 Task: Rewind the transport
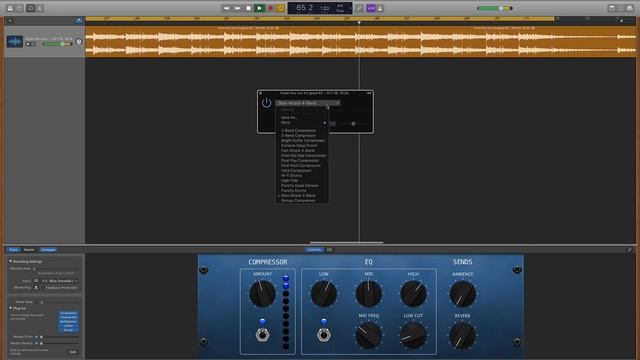click(227, 8)
